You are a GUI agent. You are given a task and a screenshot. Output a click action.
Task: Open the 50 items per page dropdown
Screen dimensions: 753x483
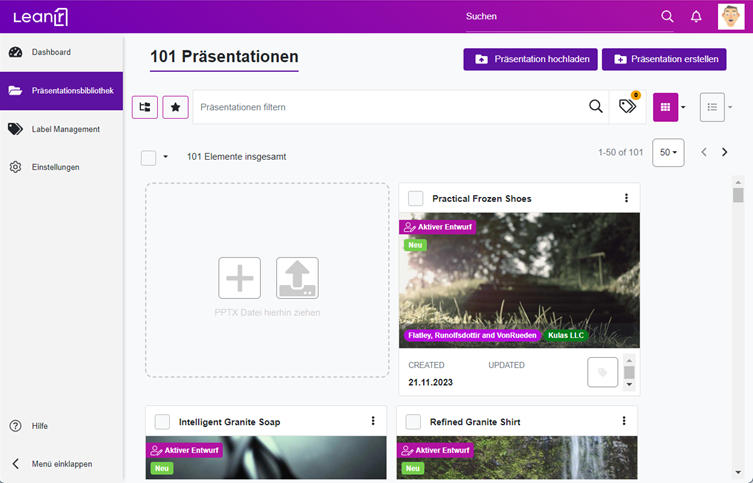(x=668, y=153)
